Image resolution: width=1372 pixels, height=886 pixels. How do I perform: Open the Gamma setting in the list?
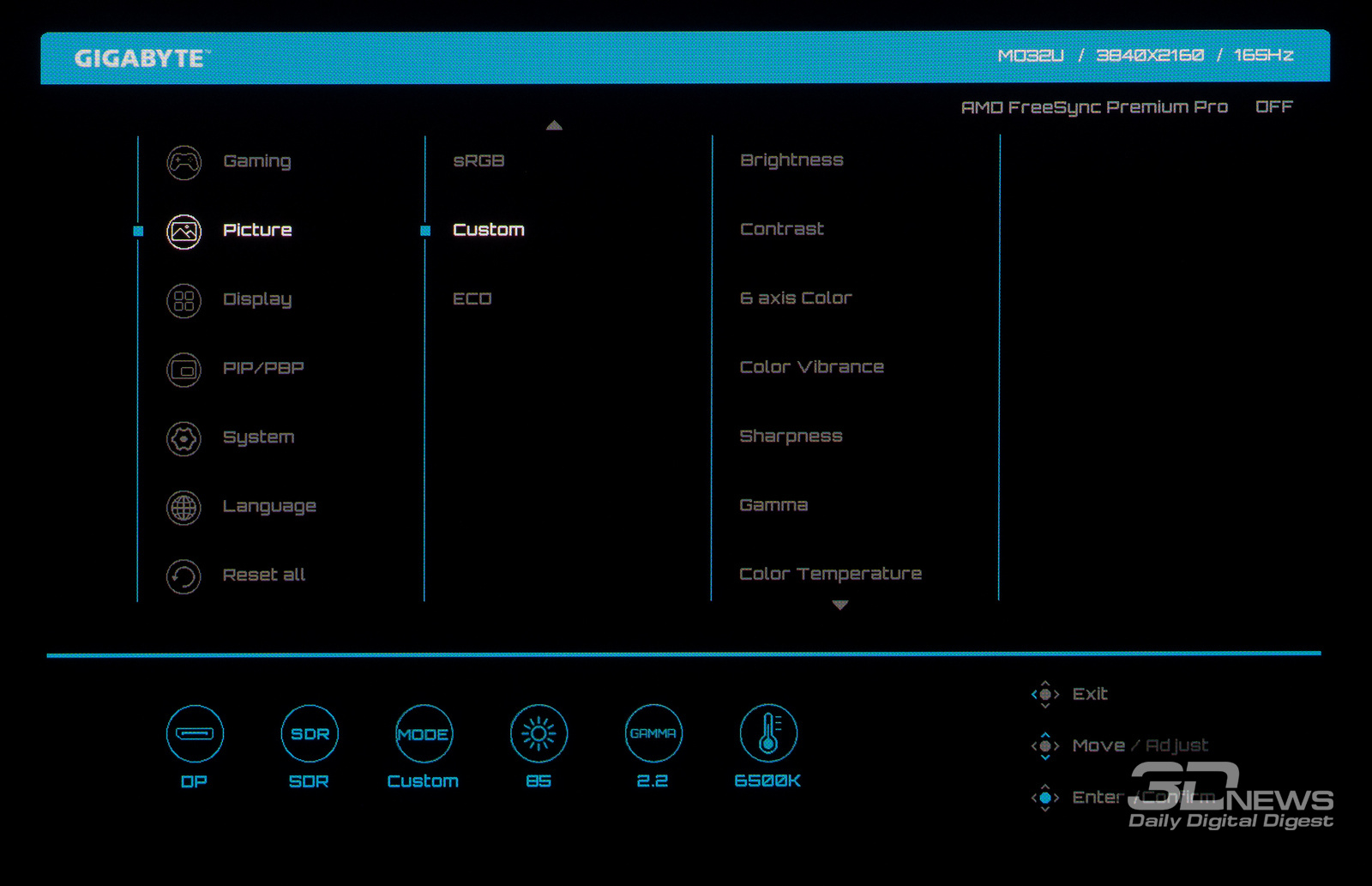773,505
